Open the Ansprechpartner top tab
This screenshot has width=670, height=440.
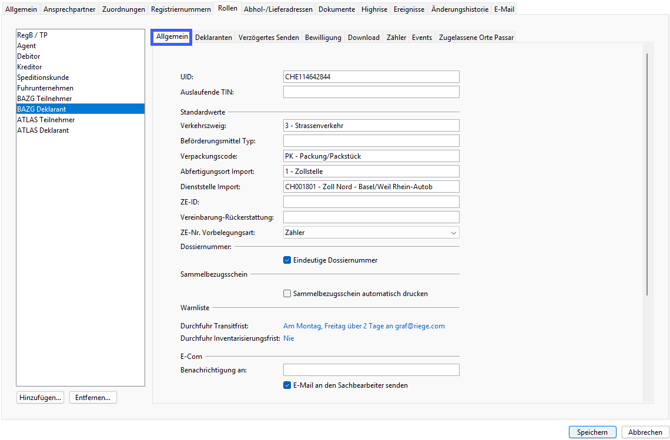click(x=69, y=9)
